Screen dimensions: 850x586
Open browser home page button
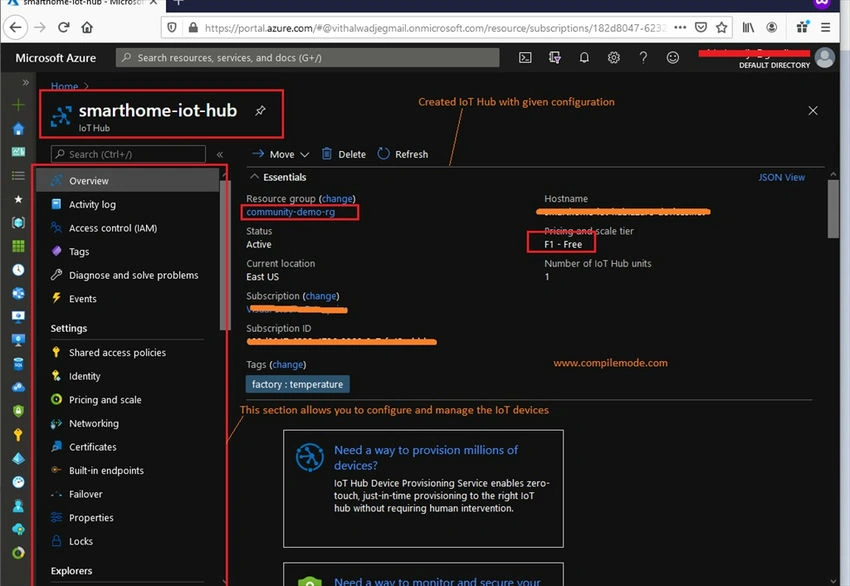(x=87, y=27)
